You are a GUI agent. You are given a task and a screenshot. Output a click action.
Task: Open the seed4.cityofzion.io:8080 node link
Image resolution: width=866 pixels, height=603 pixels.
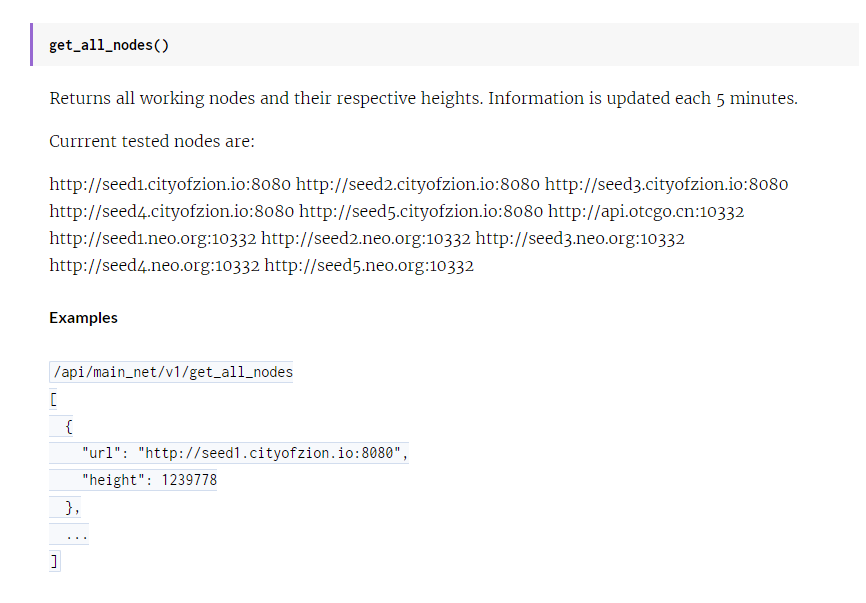172,212
